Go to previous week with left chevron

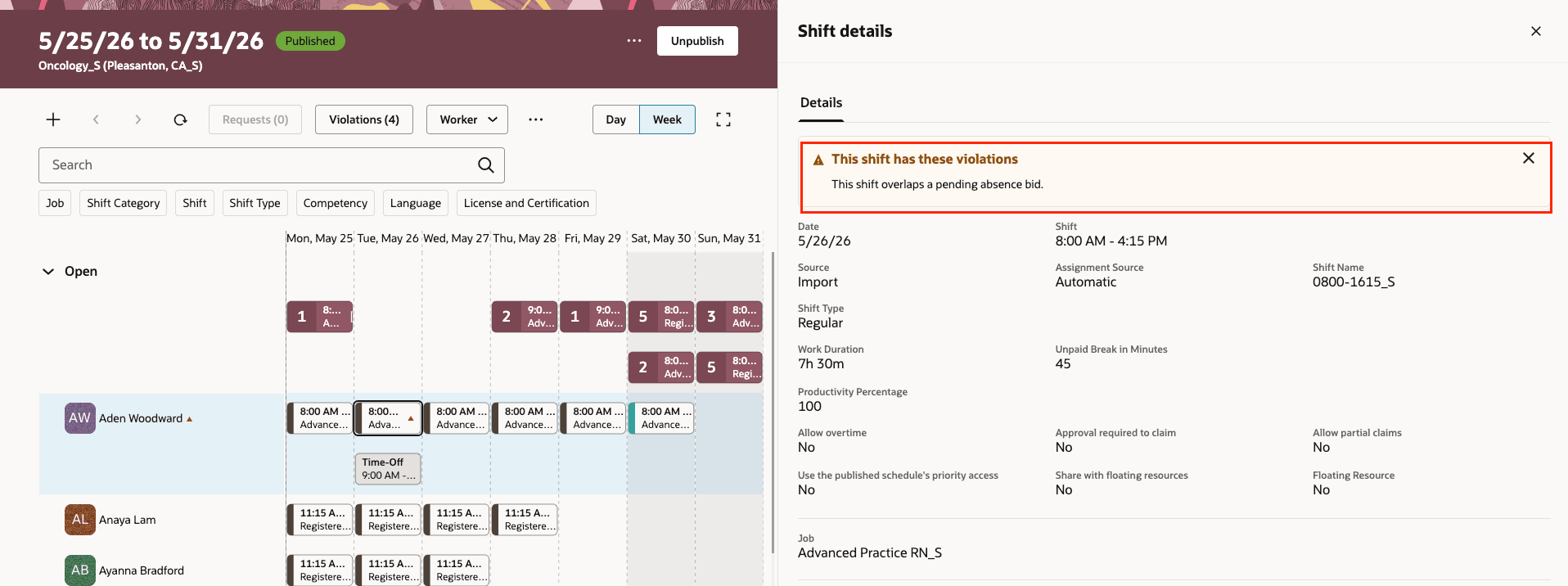(96, 119)
